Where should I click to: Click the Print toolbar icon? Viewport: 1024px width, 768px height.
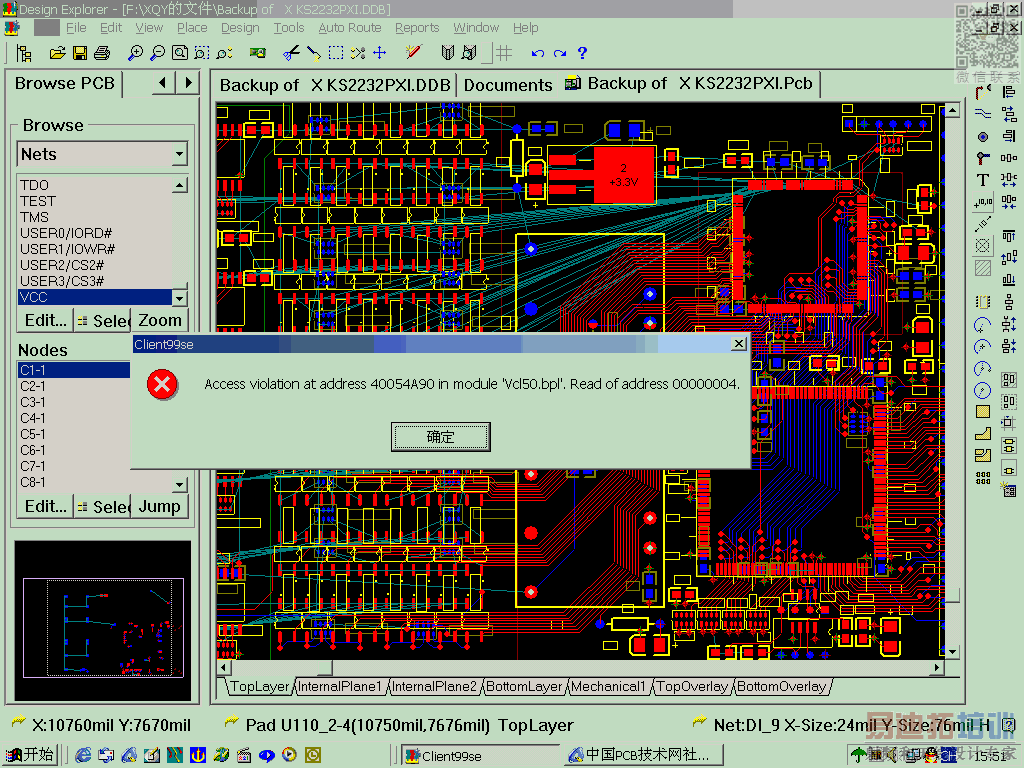point(101,53)
